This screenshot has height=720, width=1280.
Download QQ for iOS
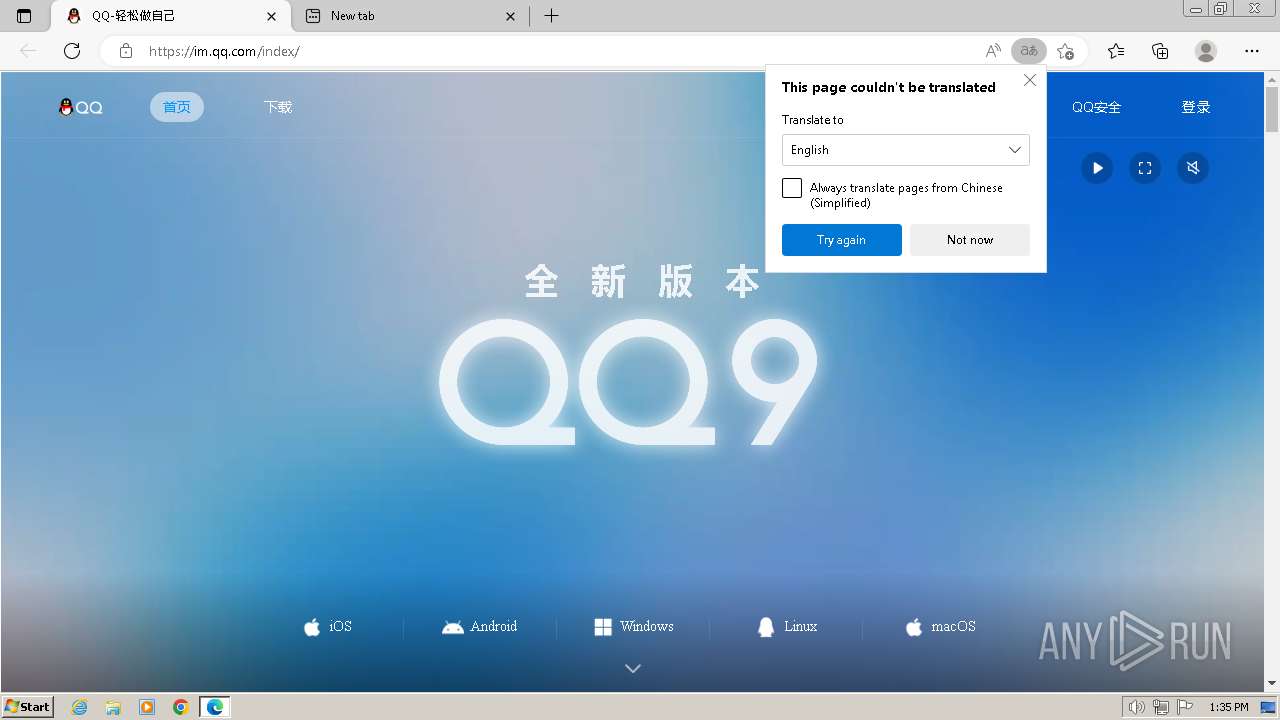click(x=328, y=627)
